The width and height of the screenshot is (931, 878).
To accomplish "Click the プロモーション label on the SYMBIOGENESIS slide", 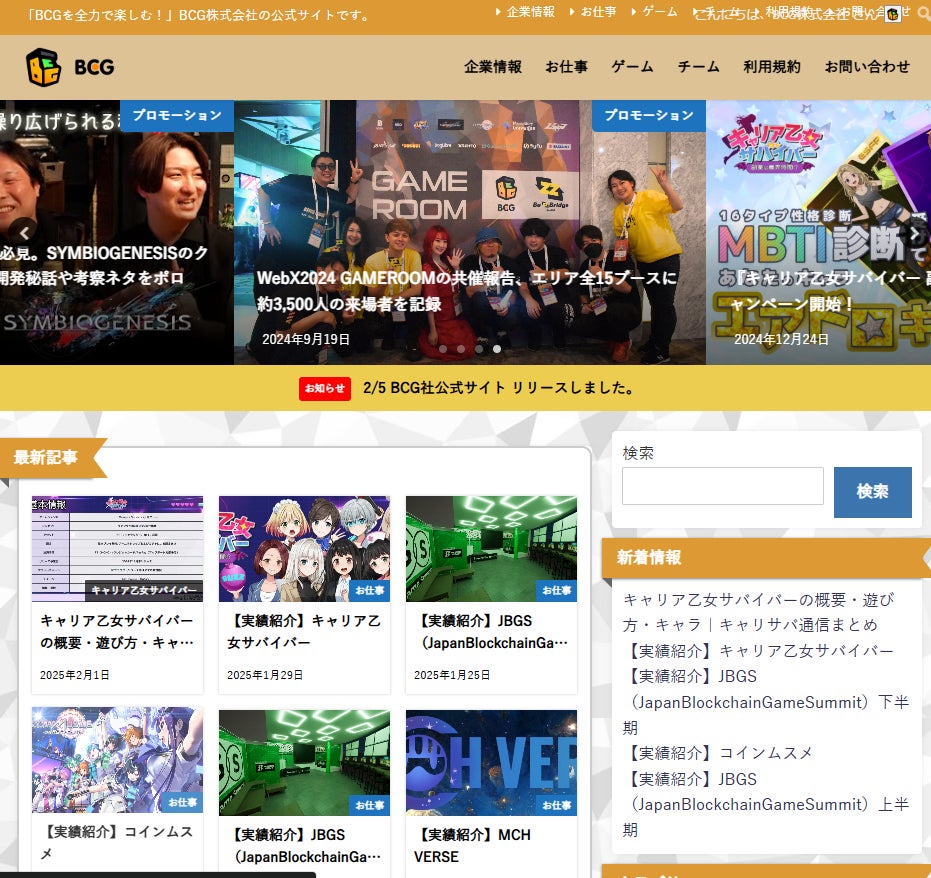I will [x=177, y=115].
